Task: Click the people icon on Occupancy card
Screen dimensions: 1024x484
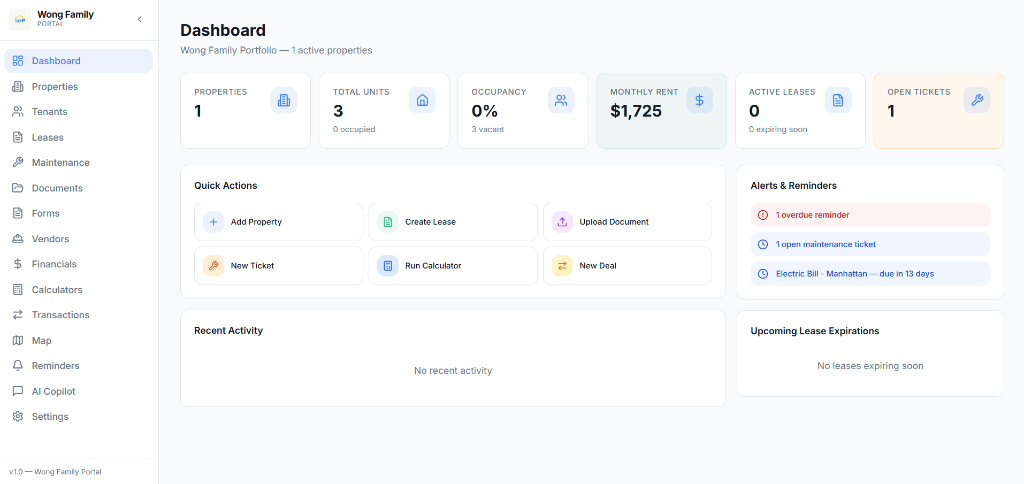Action: pyautogui.click(x=561, y=100)
